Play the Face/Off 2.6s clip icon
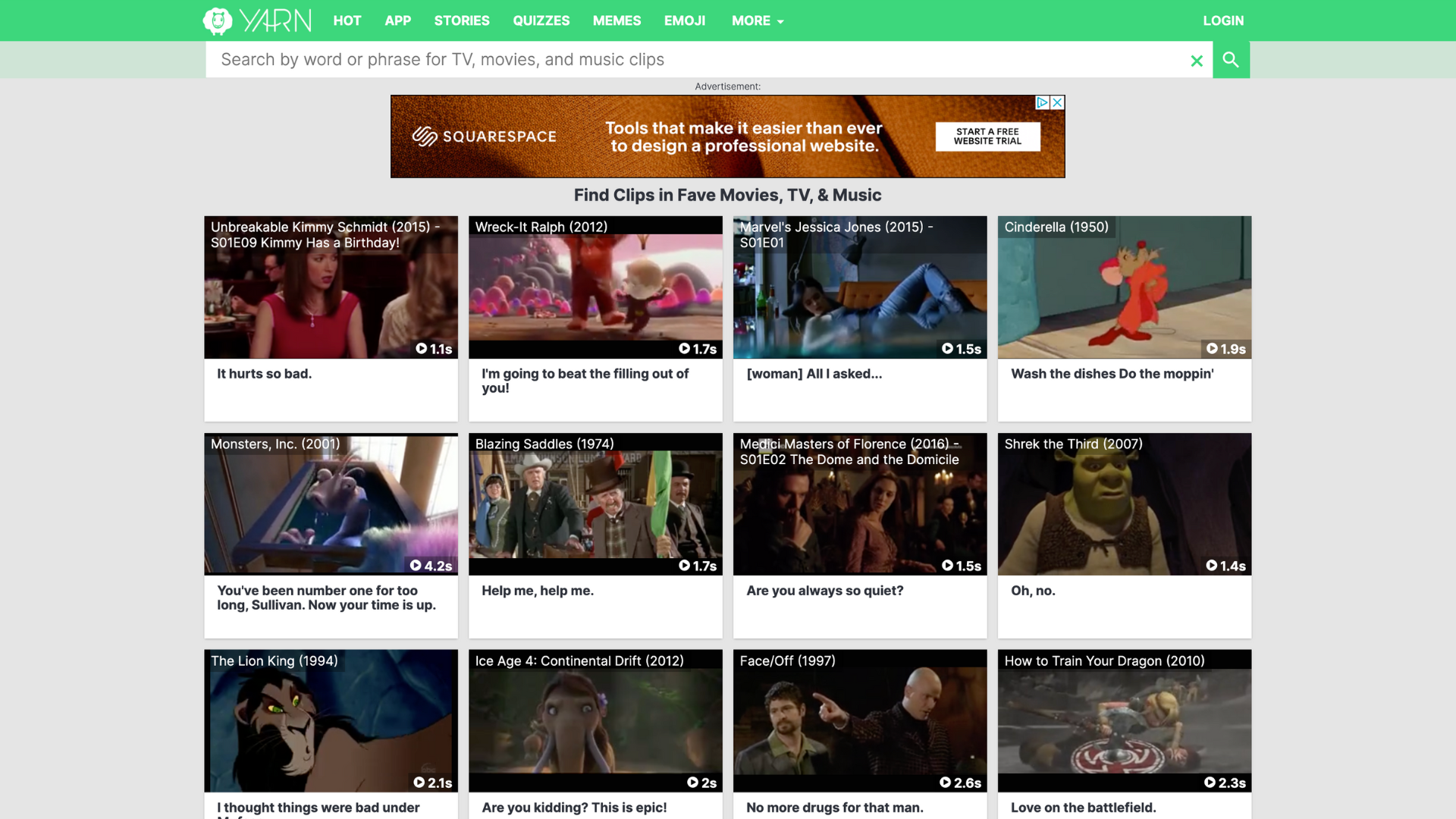The width and height of the screenshot is (1456, 819). click(x=946, y=783)
